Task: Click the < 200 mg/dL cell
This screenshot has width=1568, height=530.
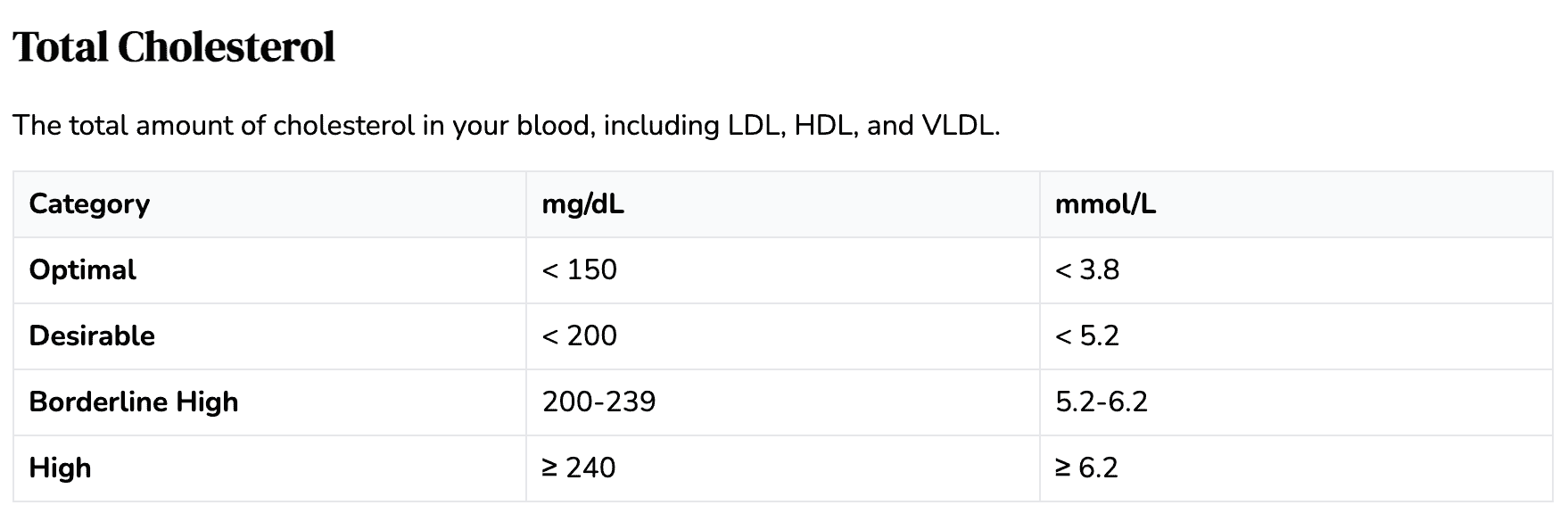Action: [579, 336]
